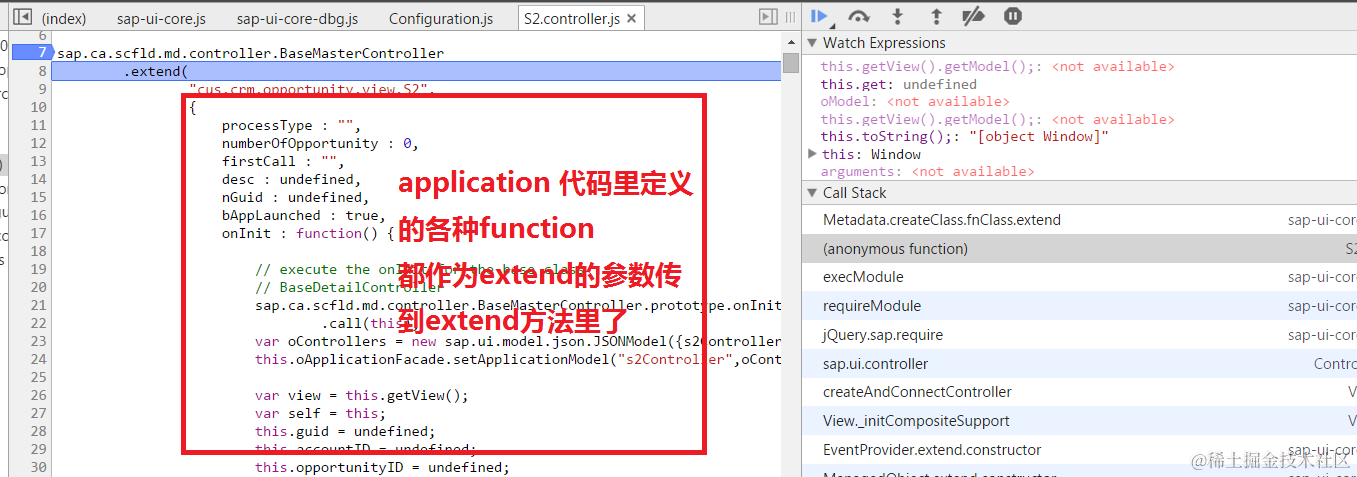The height and width of the screenshot is (477, 1357).
Task: Select the requireModule stack frame
Action: coord(1079,306)
